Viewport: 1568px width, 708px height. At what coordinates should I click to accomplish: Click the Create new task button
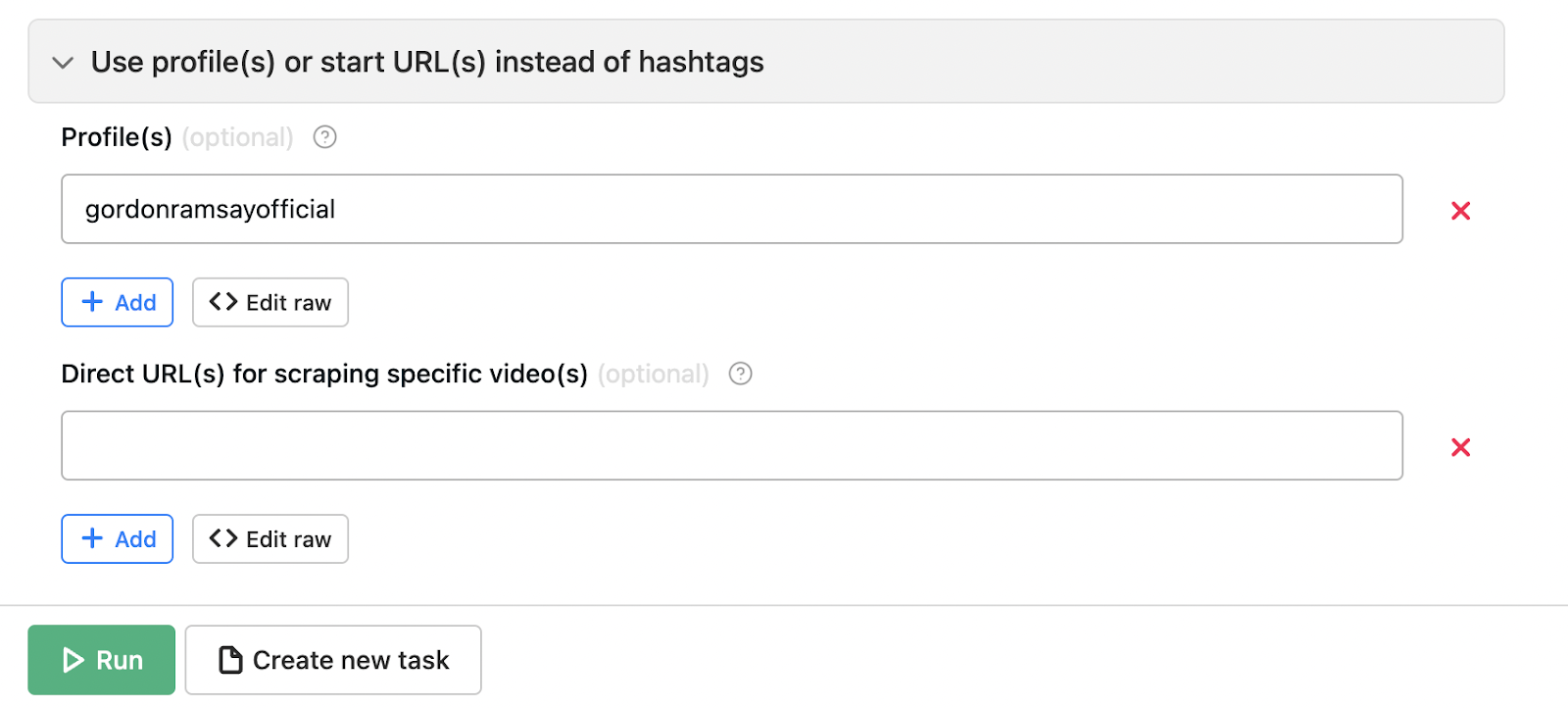click(x=333, y=660)
